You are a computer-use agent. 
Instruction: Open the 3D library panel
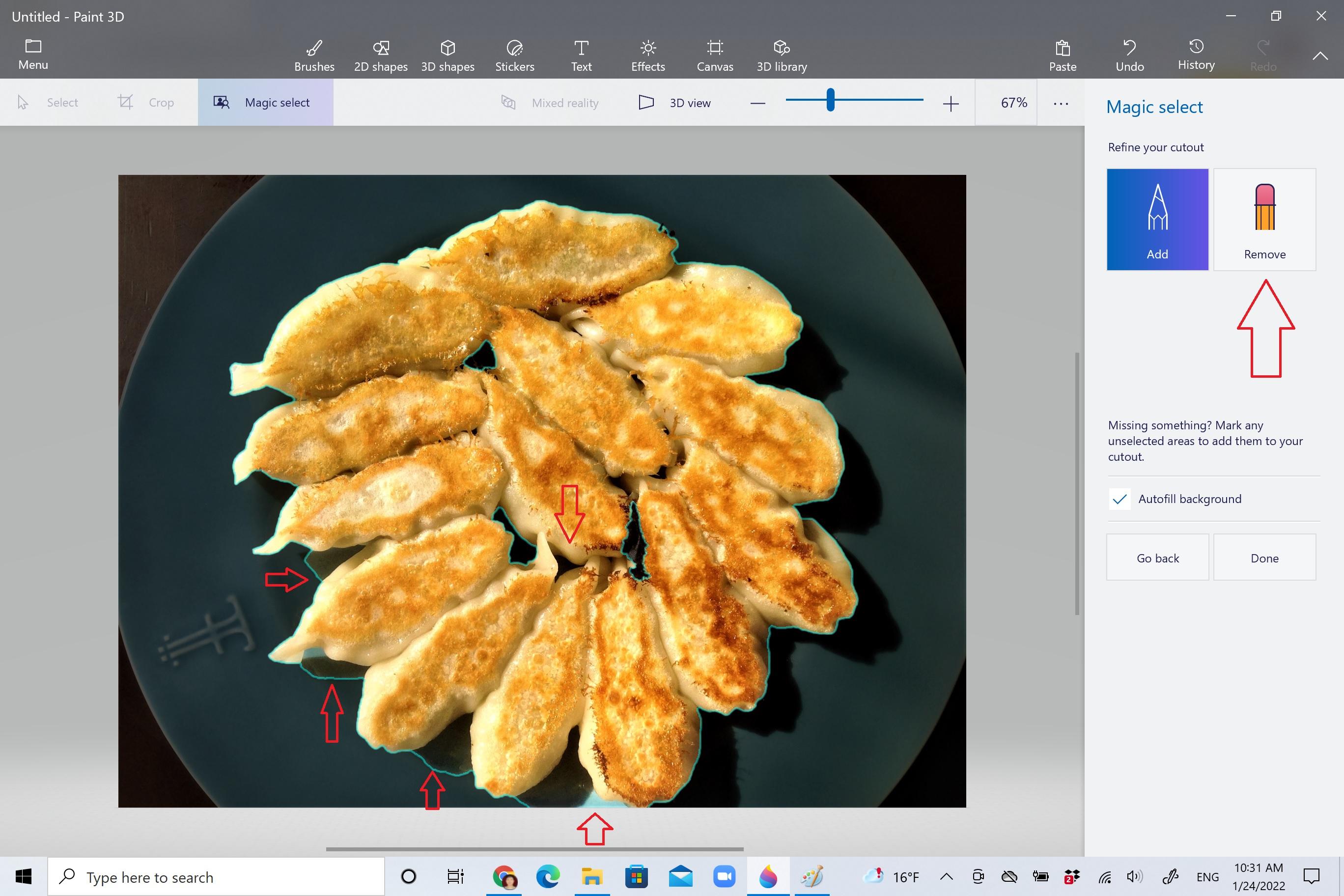click(782, 54)
